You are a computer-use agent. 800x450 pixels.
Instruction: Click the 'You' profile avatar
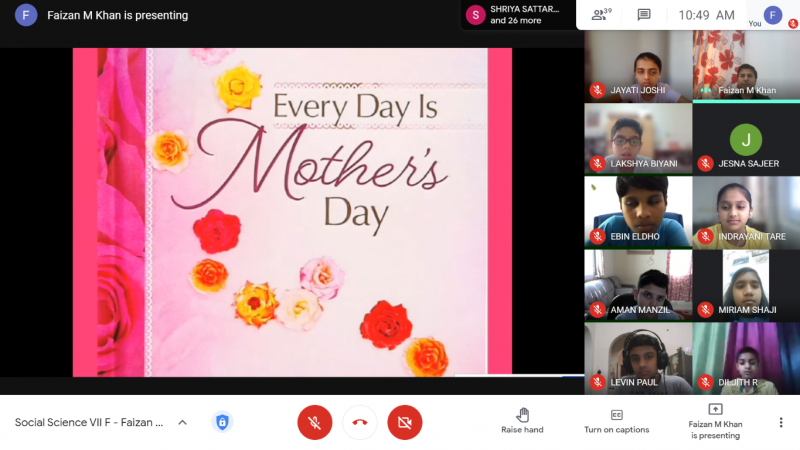(773, 15)
